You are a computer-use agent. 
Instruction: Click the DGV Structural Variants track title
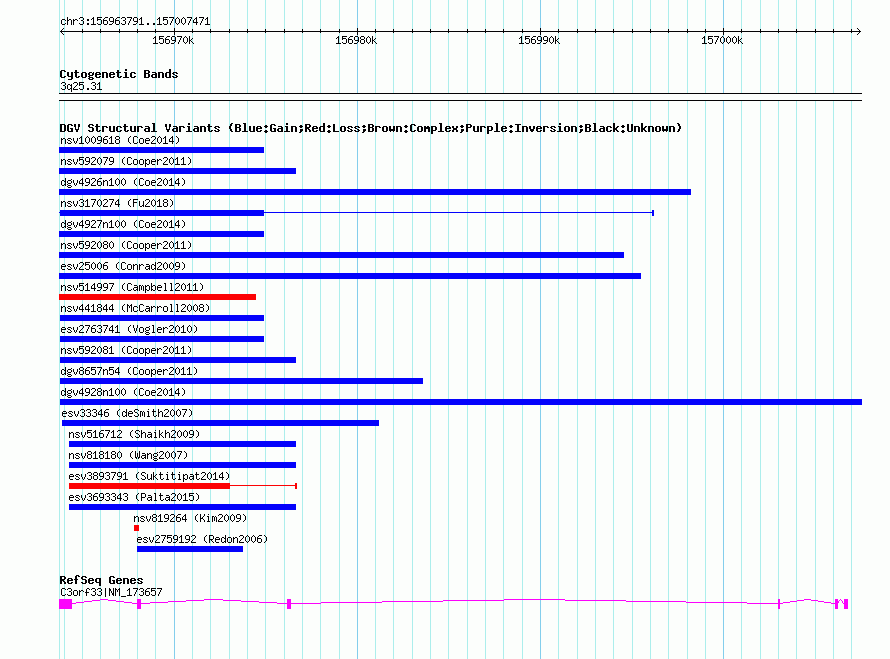(x=370, y=128)
